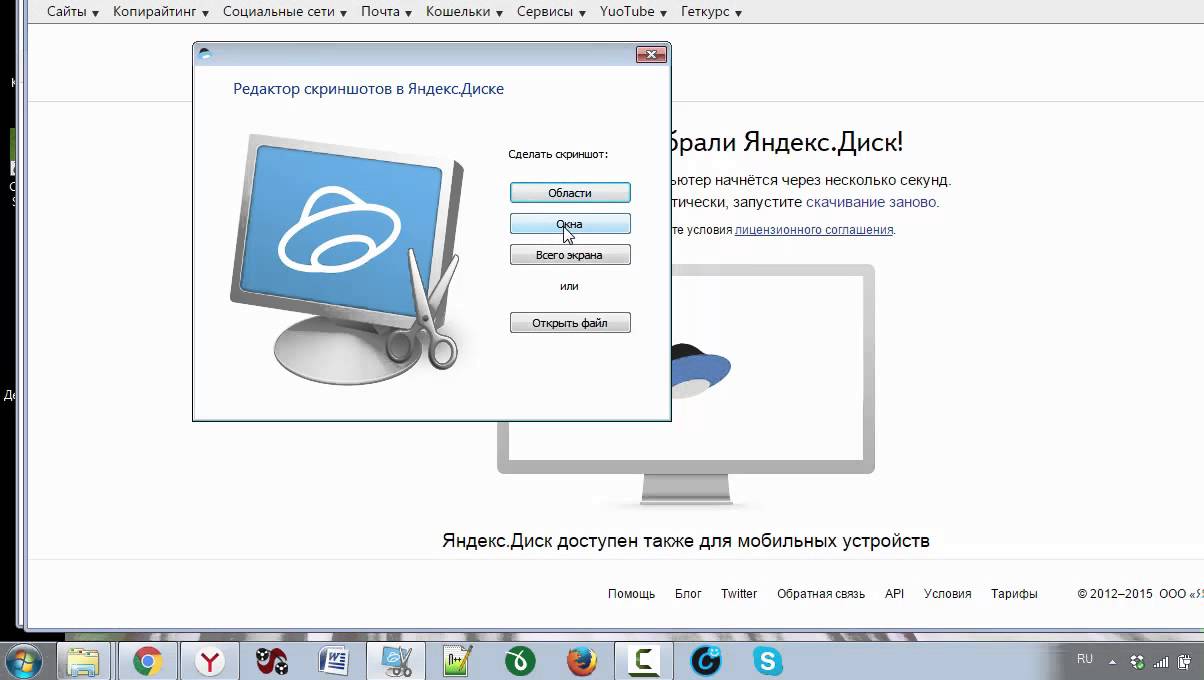The height and width of the screenshot is (680, 1204).
Task: Open Skype from the taskbar
Action: click(767, 661)
